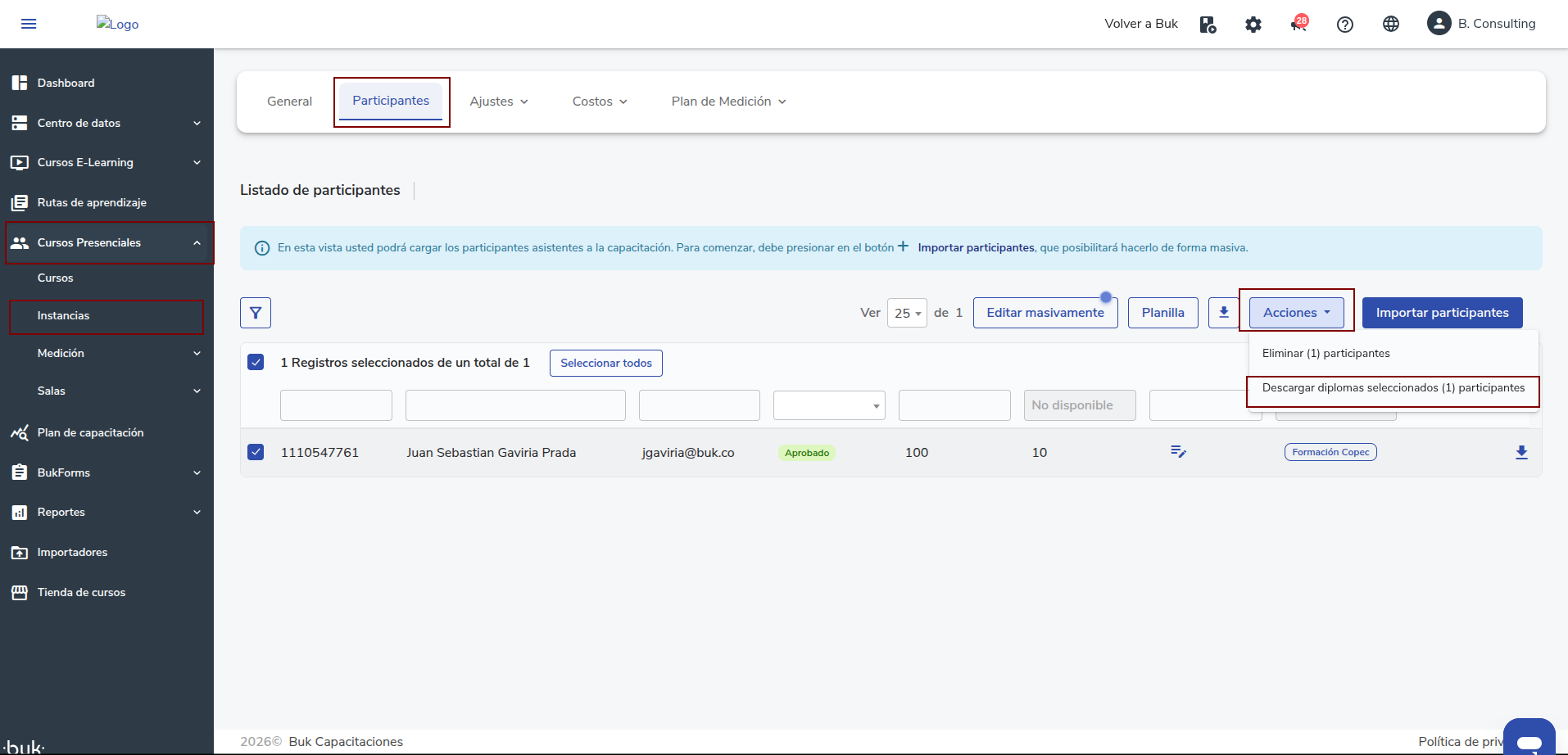Click the info icon in the blue banner
The width and height of the screenshot is (1568, 755).
(x=262, y=248)
